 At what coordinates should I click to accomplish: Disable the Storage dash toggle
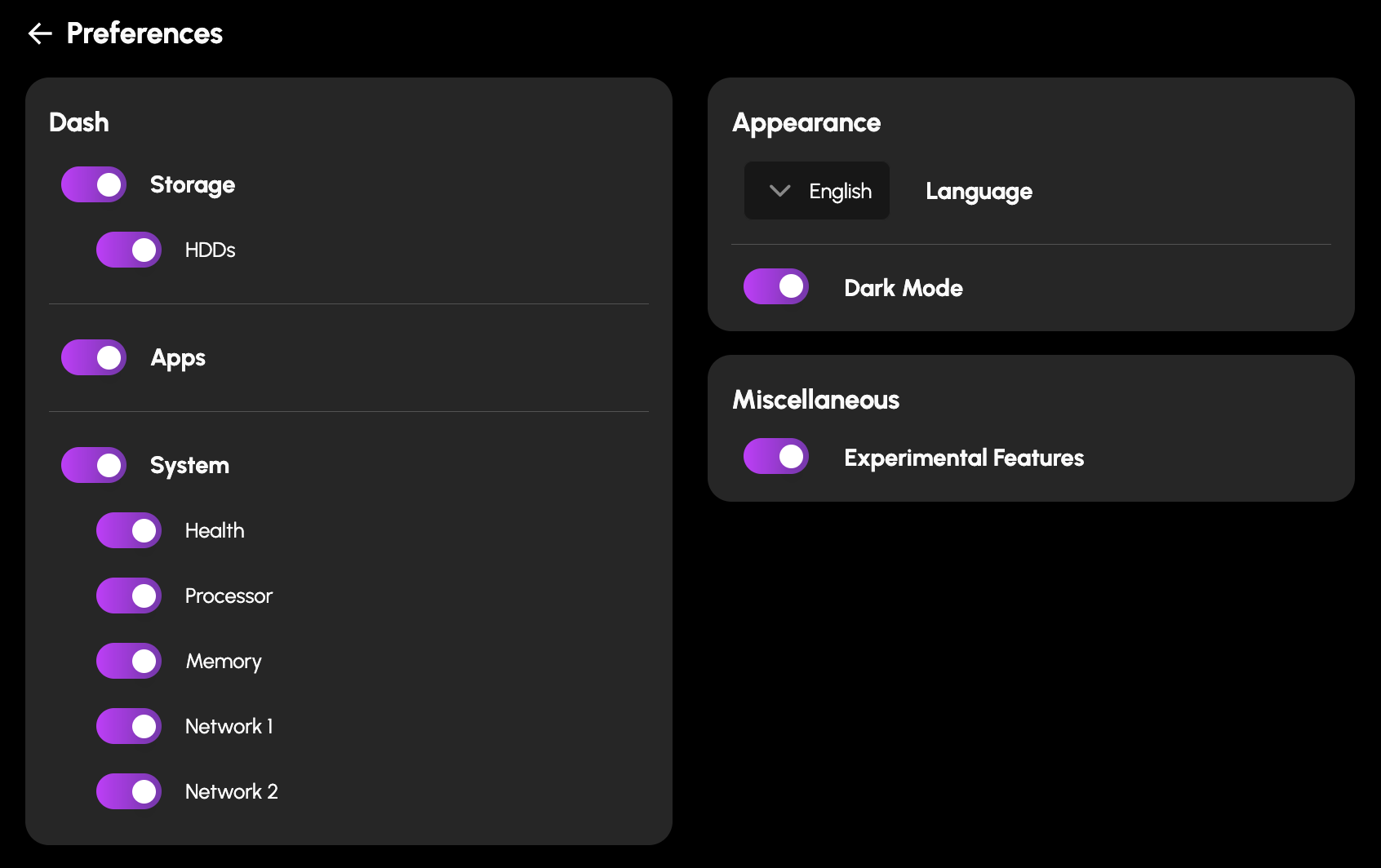coord(93,184)
